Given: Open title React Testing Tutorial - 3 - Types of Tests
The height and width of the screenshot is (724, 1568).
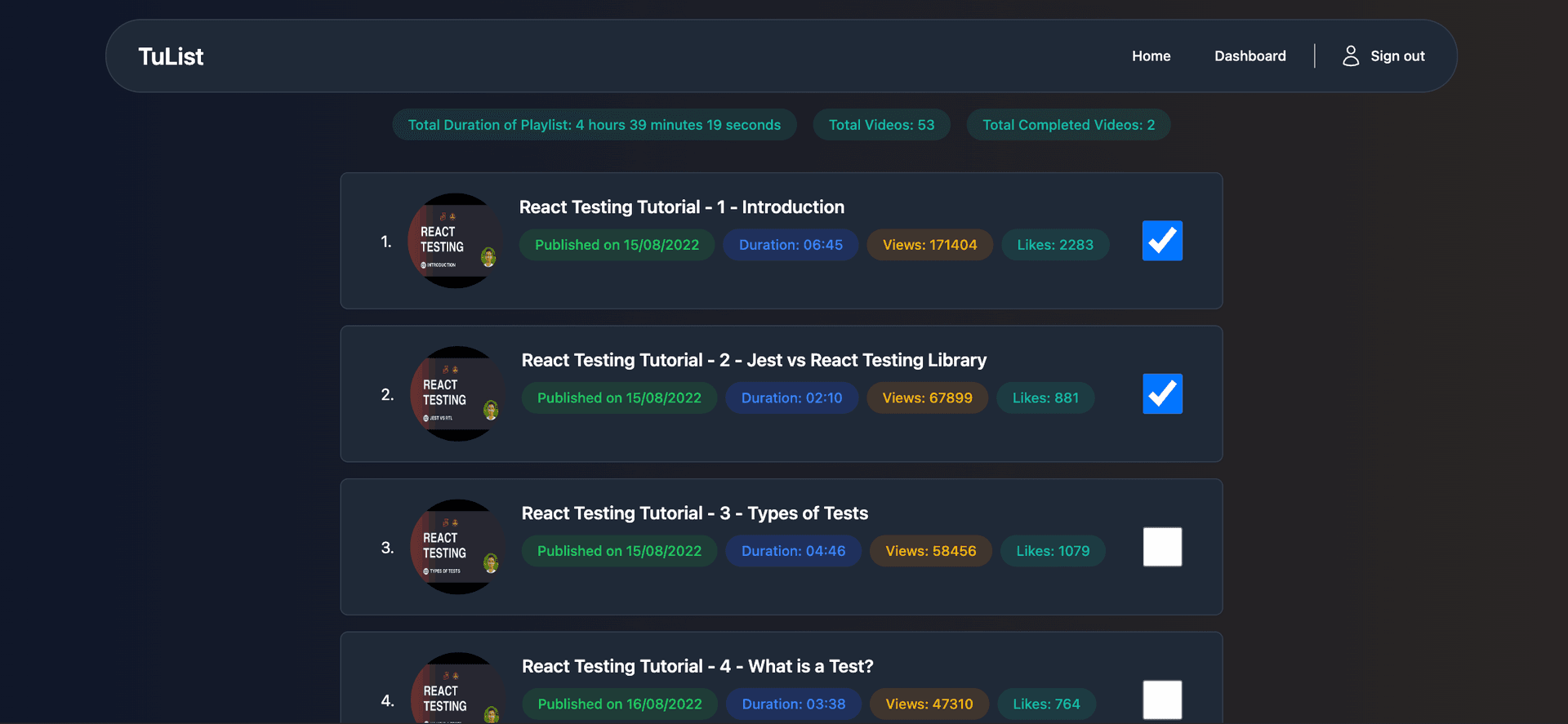Looking at the screenshot, I should (695, 513).
